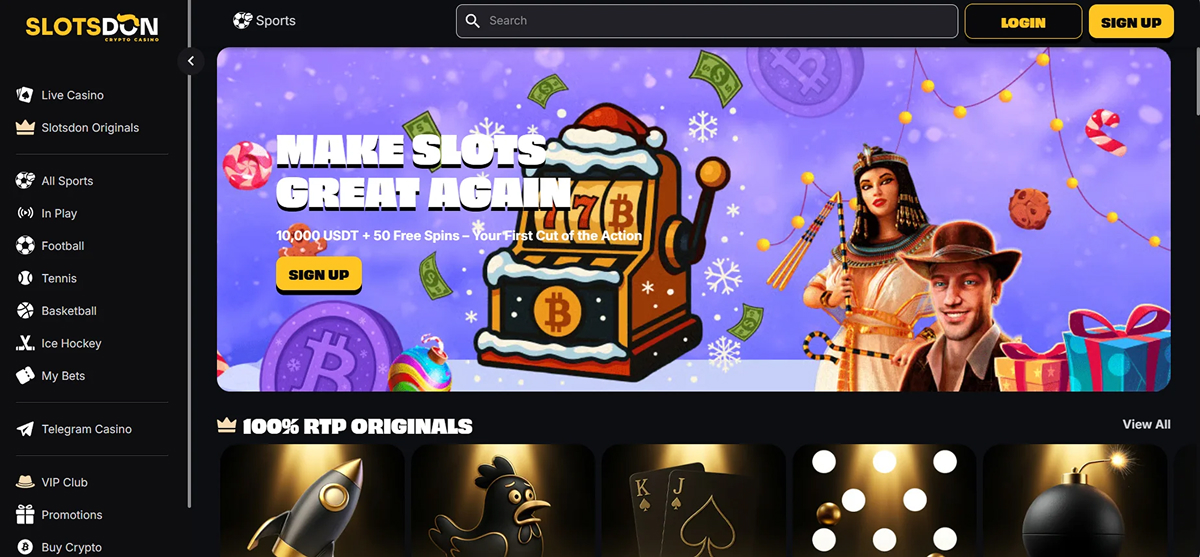
Task: Select All Sports in the sidebar
Action: pyautogui.click(x=67, y=181)
